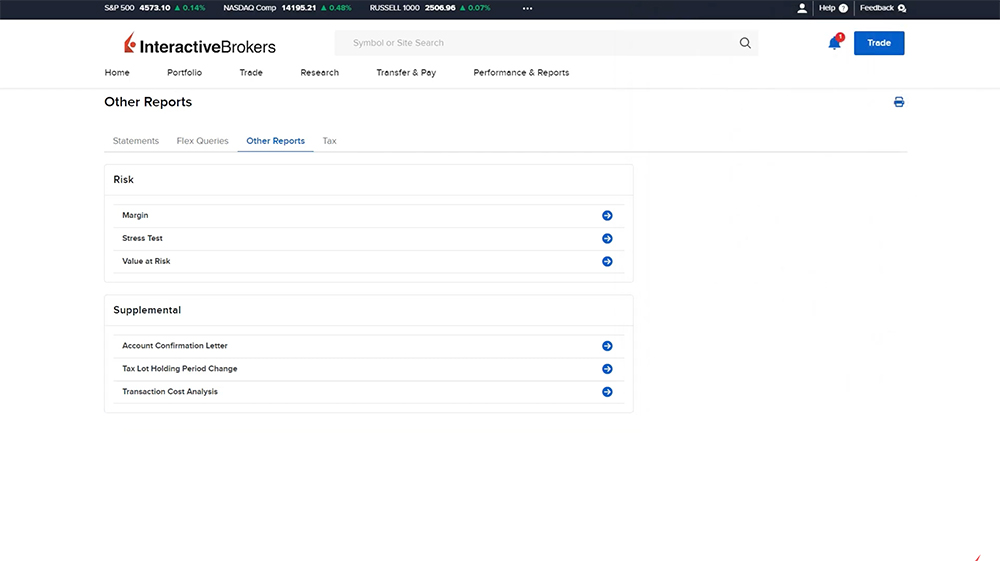The height and width of the screenshot is (561, 1000).
Task: Click the Value at Risk arrow icon
Action: (607, 262)
